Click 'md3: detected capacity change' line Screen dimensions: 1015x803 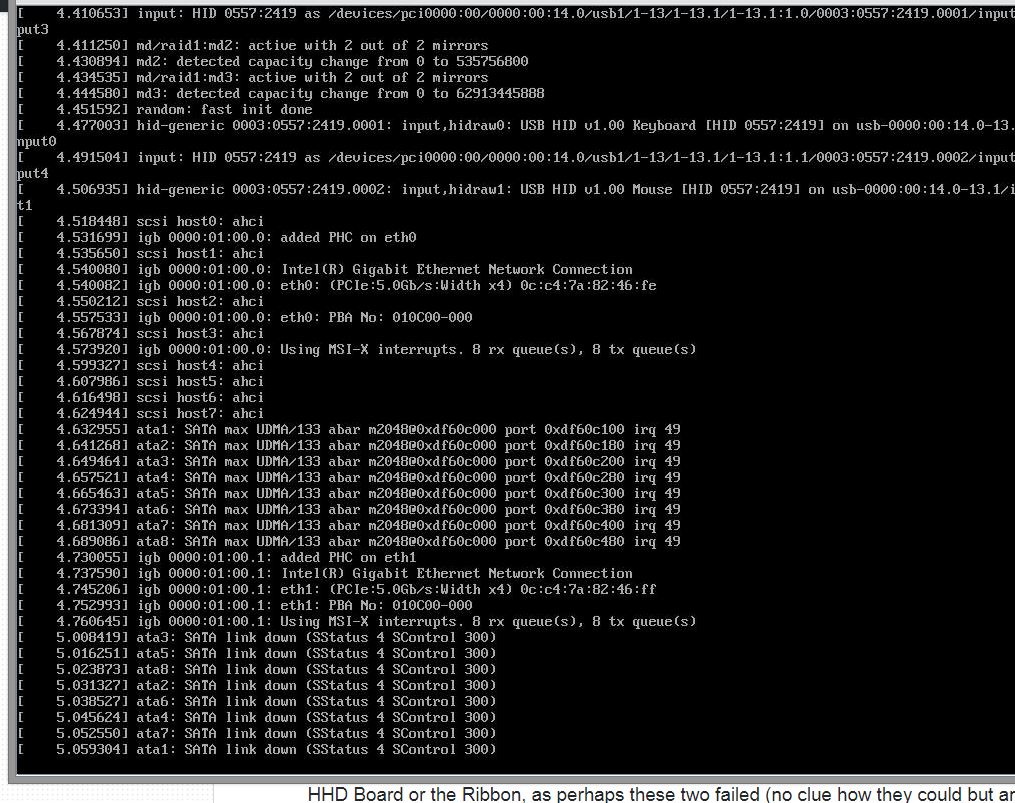(281, 93)
